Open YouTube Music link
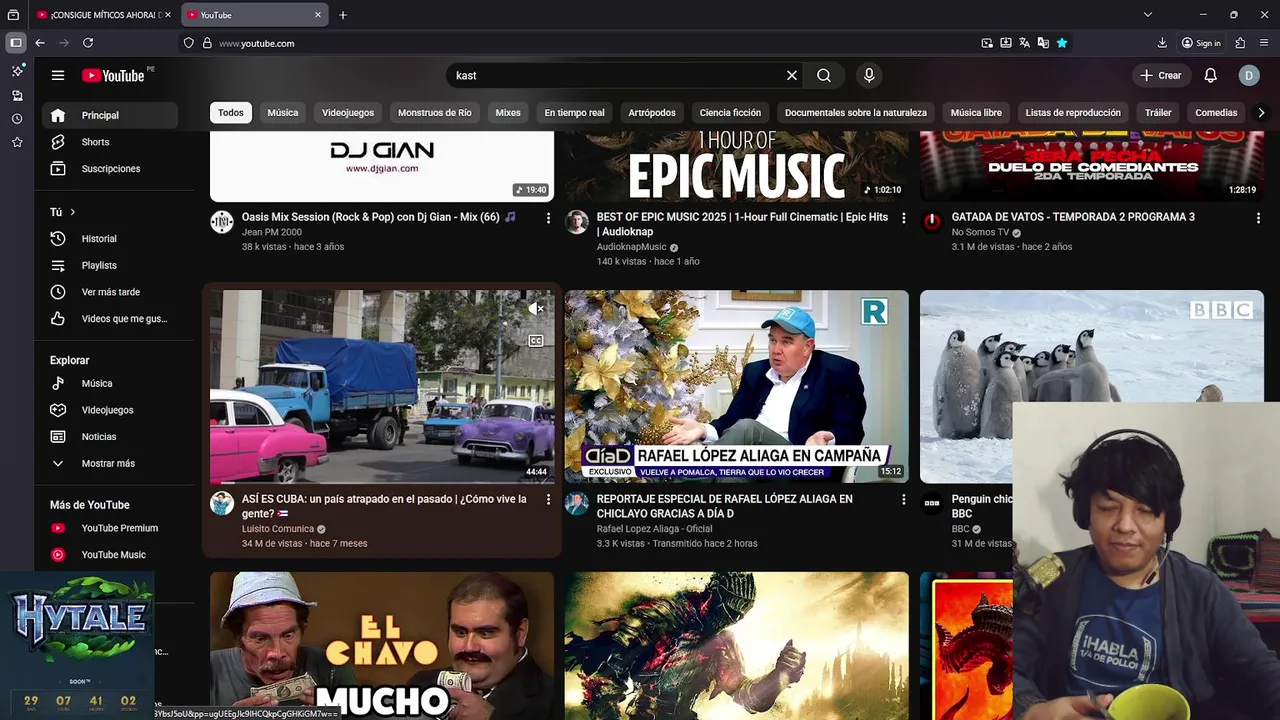This screenshot has width=1280, height=720. [110, 555]
